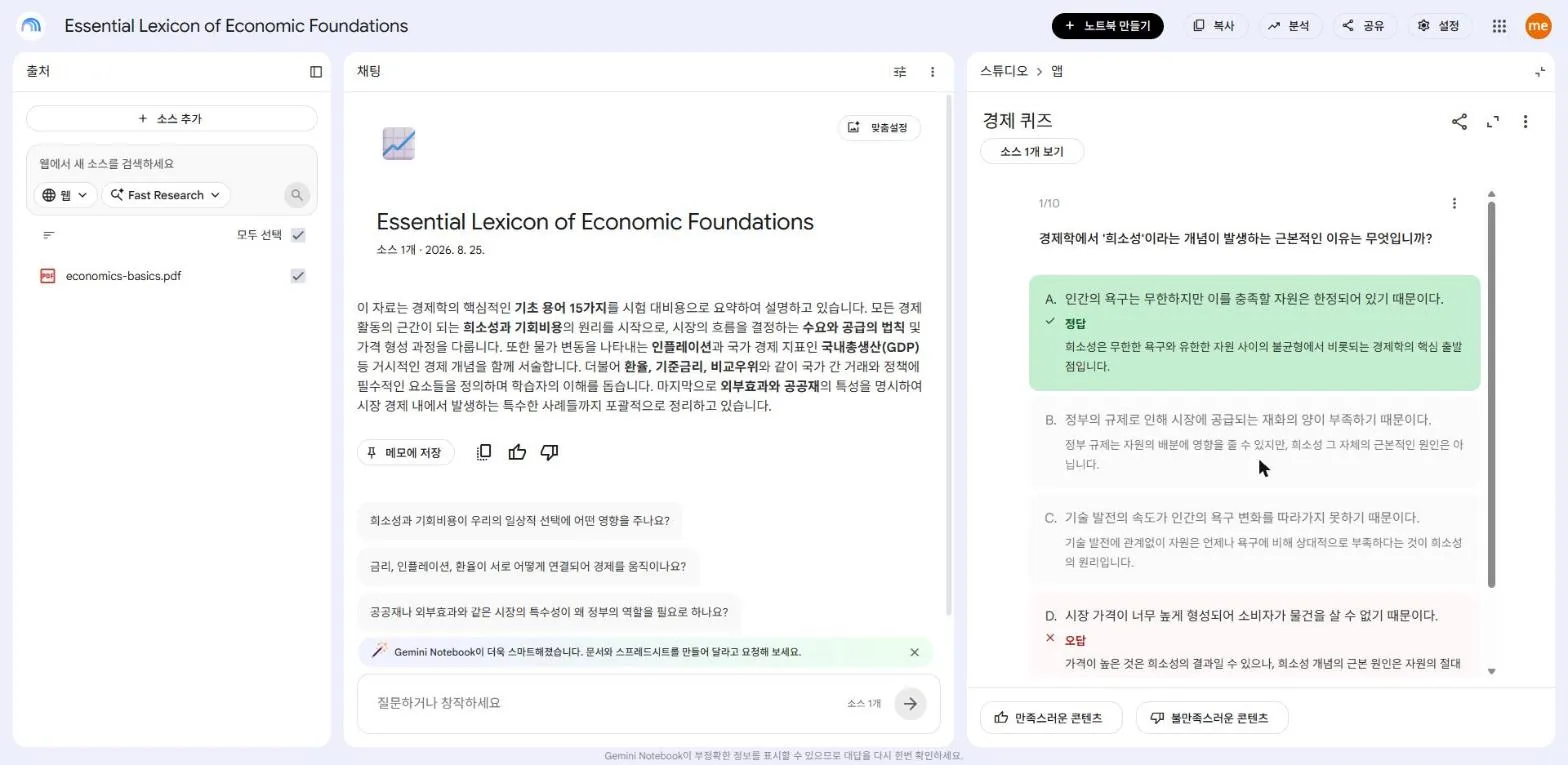Click suggested question about 희소성과 기회비용
This screenshot has width=1568, height=765.
click(520, 521)
